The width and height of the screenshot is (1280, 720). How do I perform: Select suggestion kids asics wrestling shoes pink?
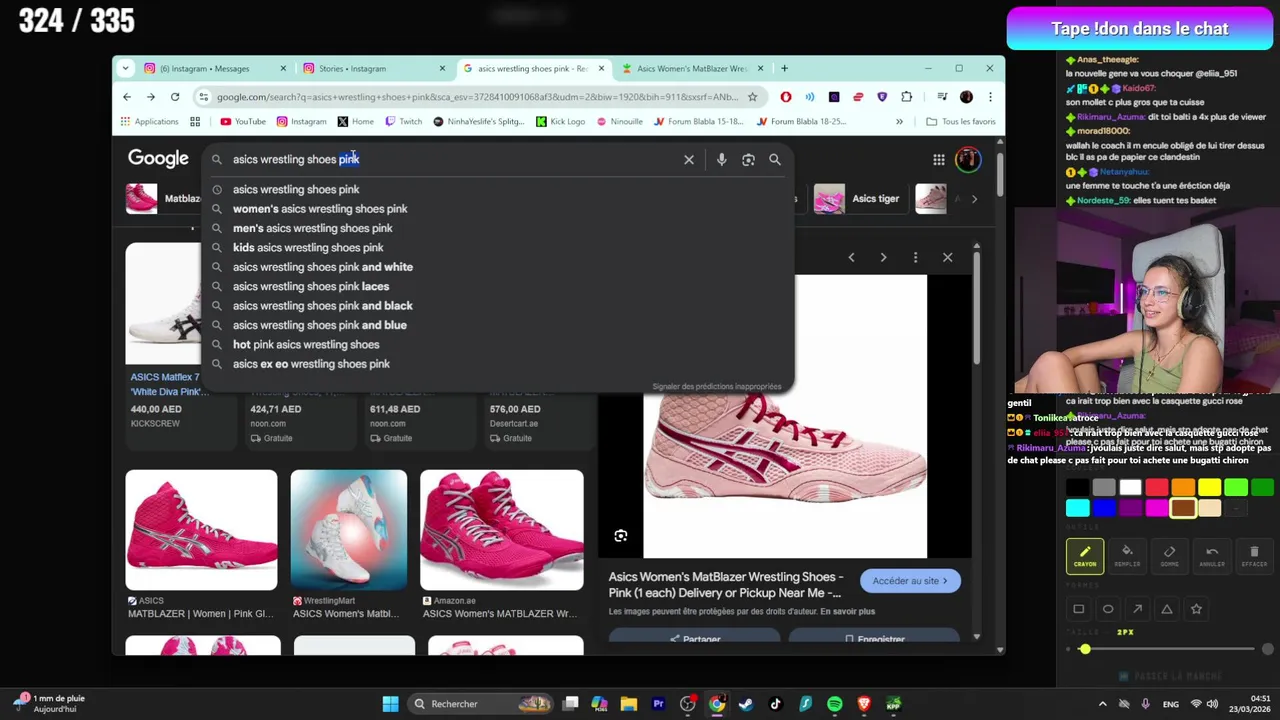(308, 248)
